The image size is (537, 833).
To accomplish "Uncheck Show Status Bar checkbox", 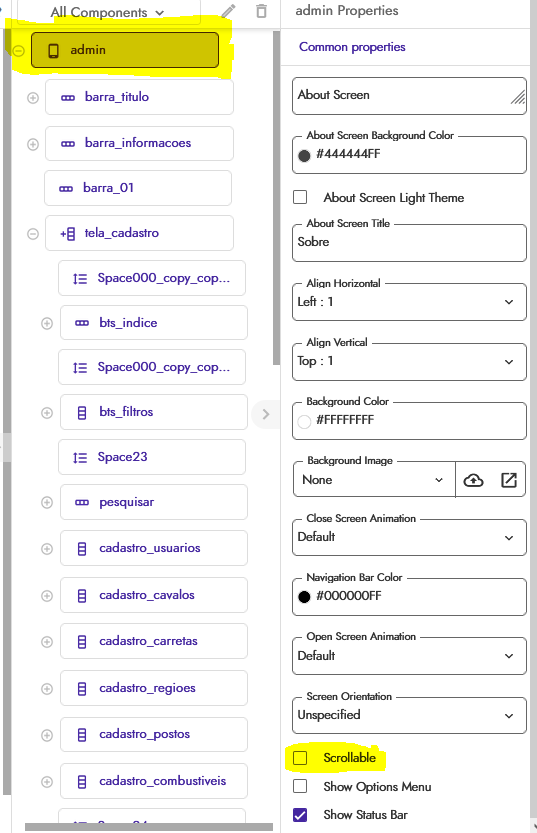I will [300, 814].
